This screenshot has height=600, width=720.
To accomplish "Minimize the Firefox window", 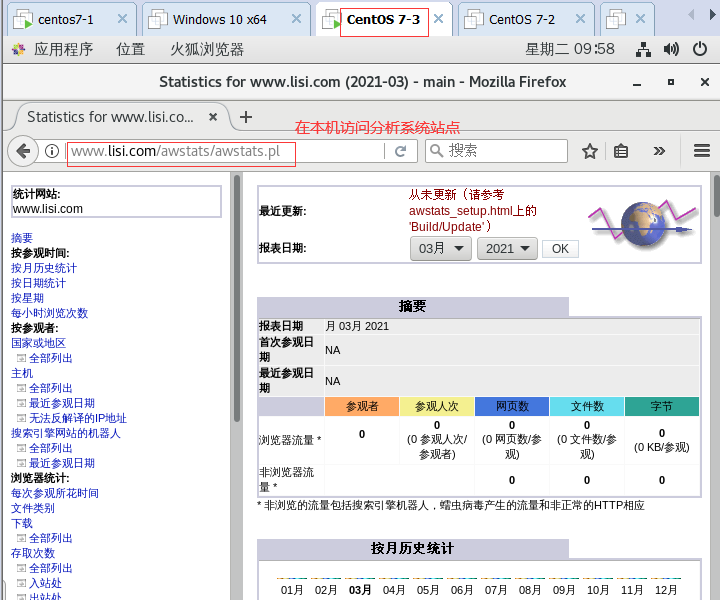I will (x=637, y=83).
